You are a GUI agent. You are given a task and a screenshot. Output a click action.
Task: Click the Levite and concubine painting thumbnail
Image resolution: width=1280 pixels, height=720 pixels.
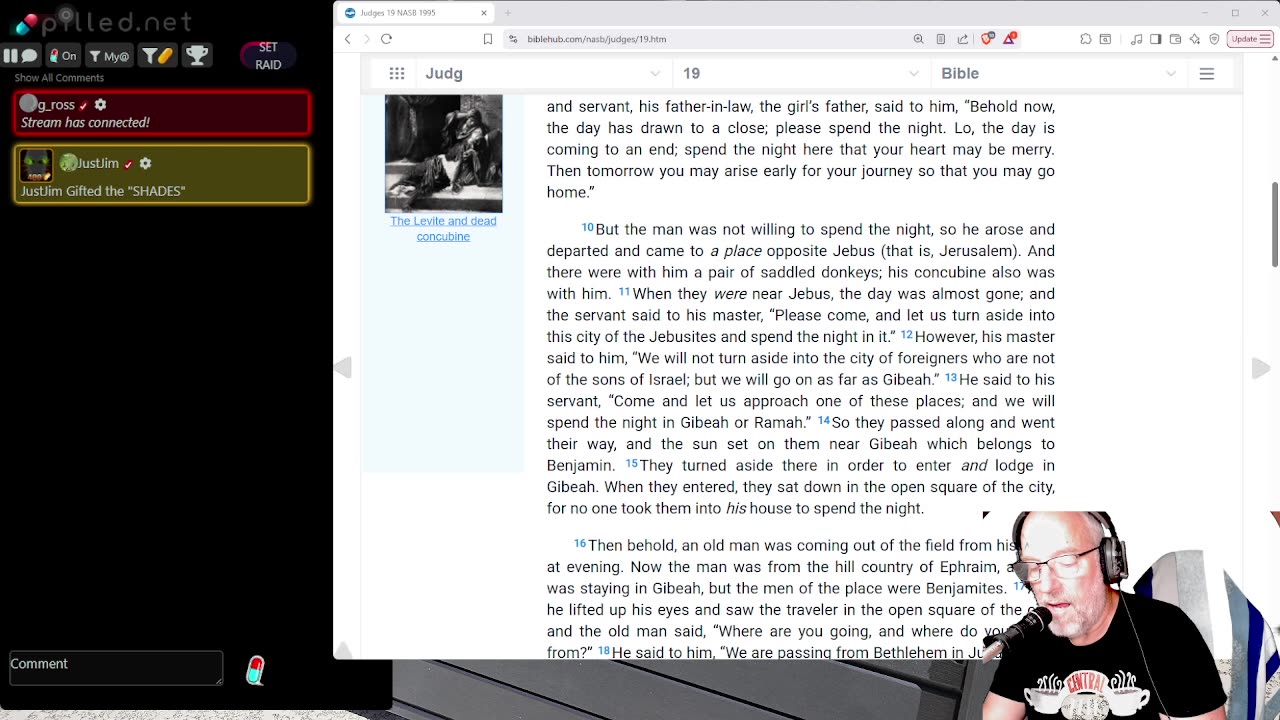pos(443,153)
